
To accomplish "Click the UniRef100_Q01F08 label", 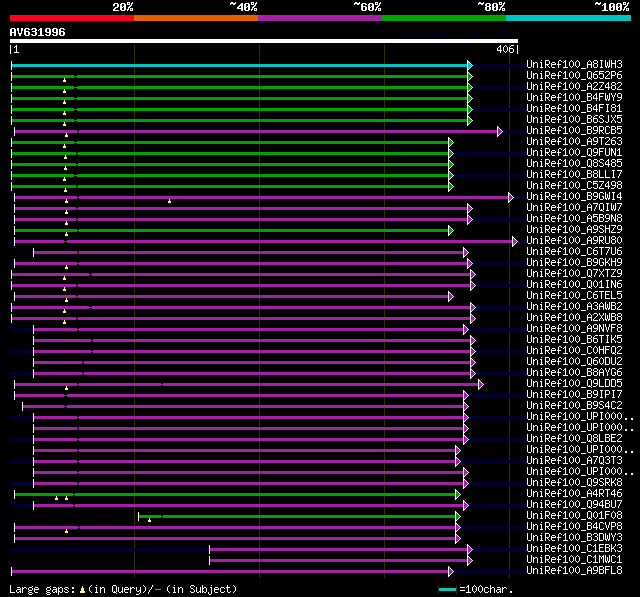I will pos(574,516).
